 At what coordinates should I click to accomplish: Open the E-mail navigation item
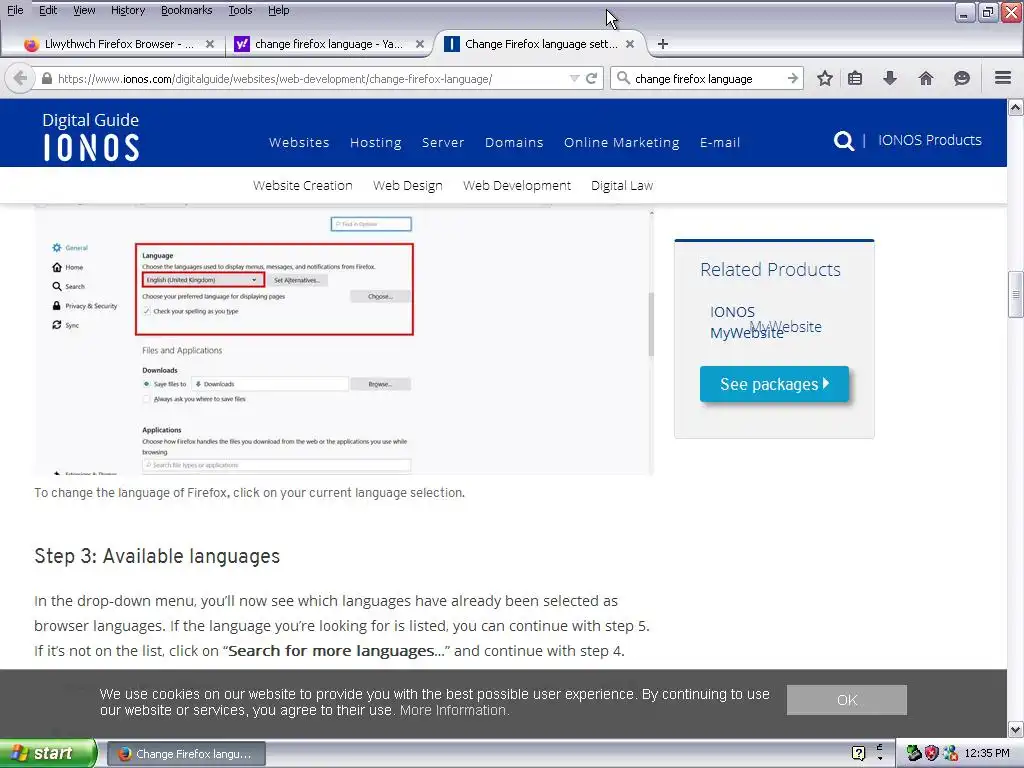(720, 142)
